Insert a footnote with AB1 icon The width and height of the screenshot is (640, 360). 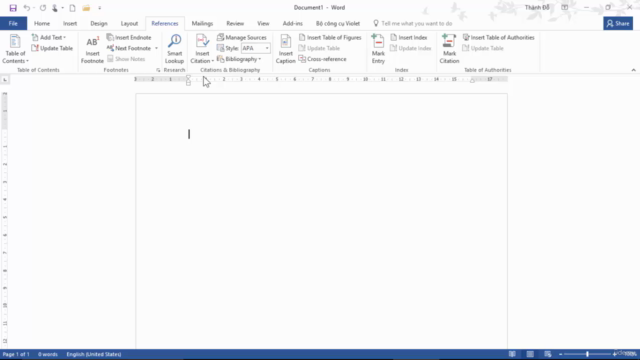click(92, 49)
